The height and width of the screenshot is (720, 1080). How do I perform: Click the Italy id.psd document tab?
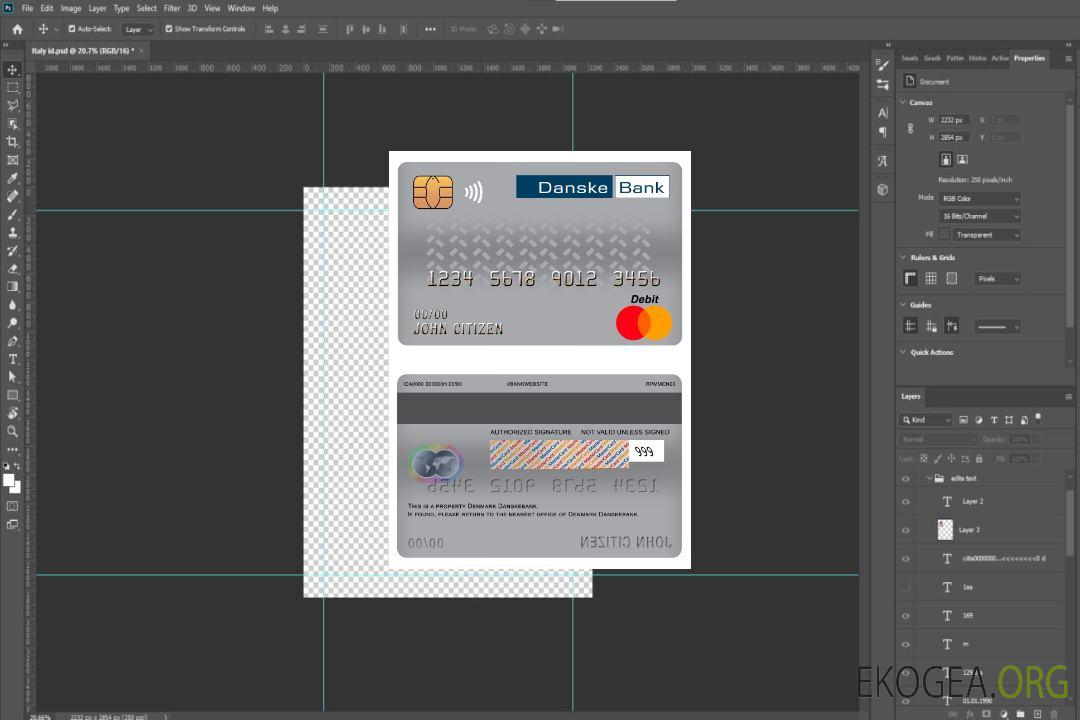tap(82, 50)
